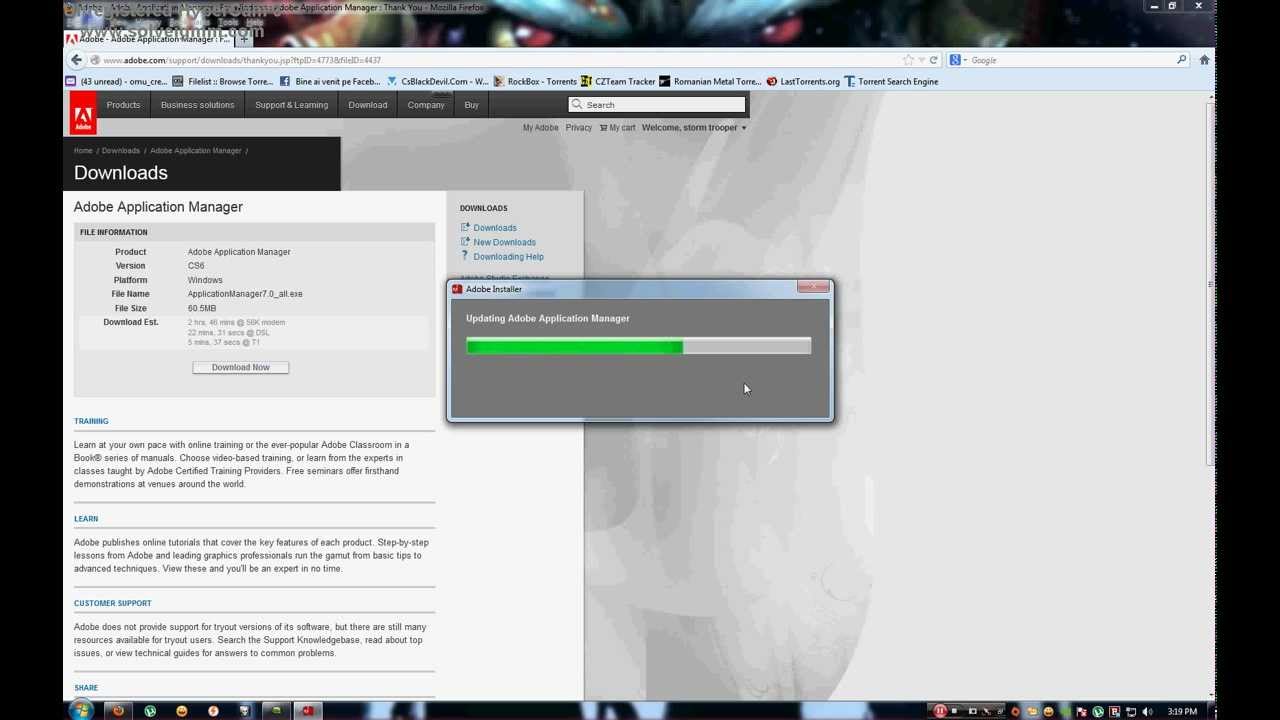The width and height of the screenshot is (1280, 720).
Task: Open the RockBox - Torrents bookmark
Action: pyautogui.click(x=535, y=82)
